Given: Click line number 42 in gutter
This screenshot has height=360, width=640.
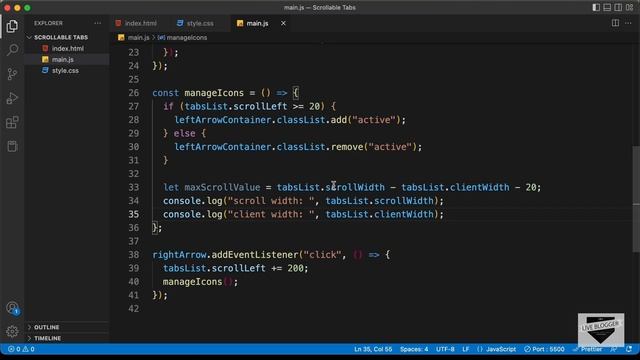Looking at the screenshot, I should (133, 309).
